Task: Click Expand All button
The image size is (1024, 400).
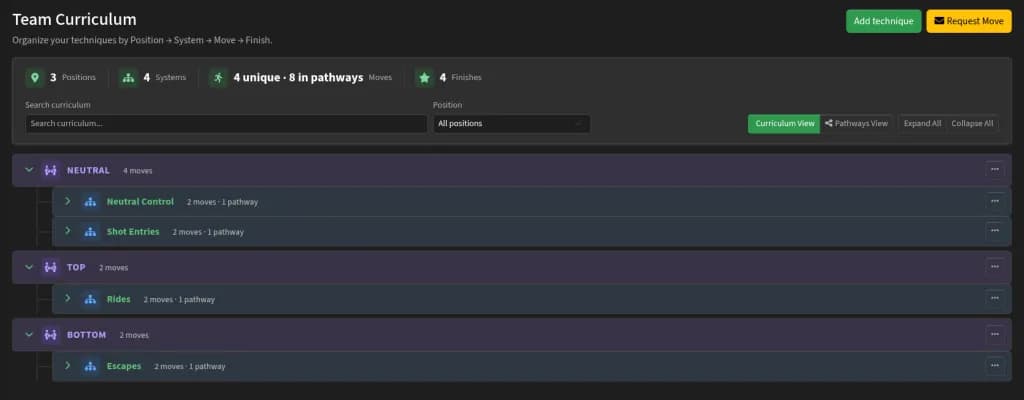Action: (x=922, y=124)
